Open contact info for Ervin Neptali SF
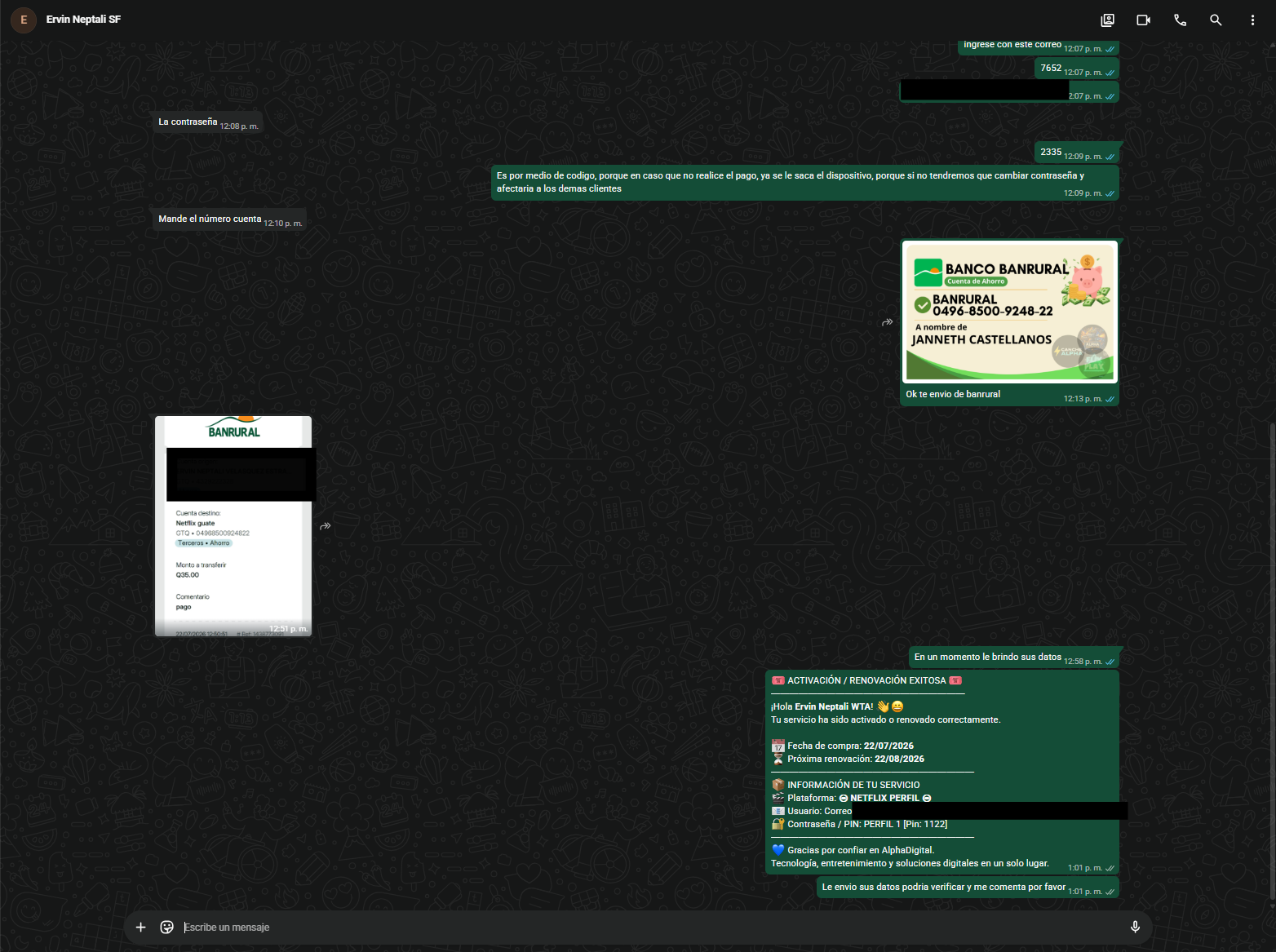The width and height of the screenshot is (1276, 952). pyautogui.click(x=83, y=20)
